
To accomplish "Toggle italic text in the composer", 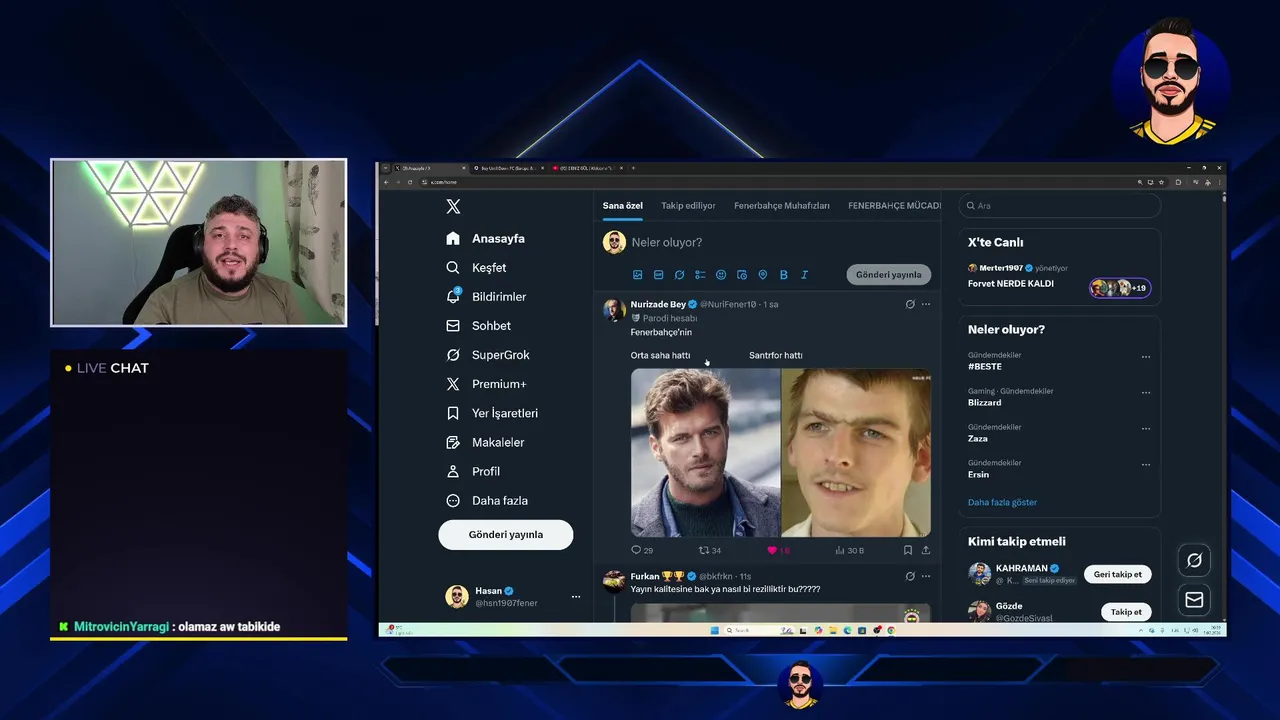I will click(804, 275).
